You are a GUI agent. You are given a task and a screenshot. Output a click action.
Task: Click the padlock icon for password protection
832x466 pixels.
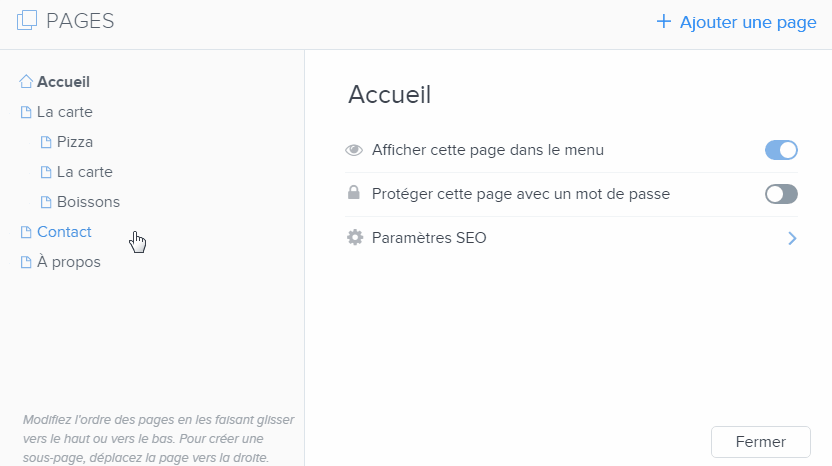(x=354, y=194)
